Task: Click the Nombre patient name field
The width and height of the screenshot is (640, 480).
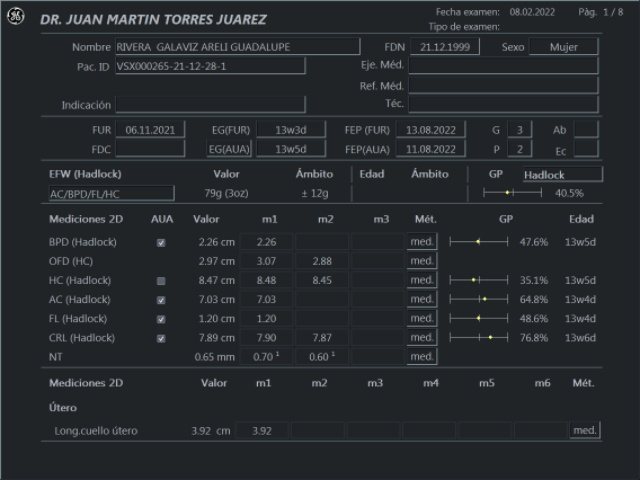Action: 237,47
